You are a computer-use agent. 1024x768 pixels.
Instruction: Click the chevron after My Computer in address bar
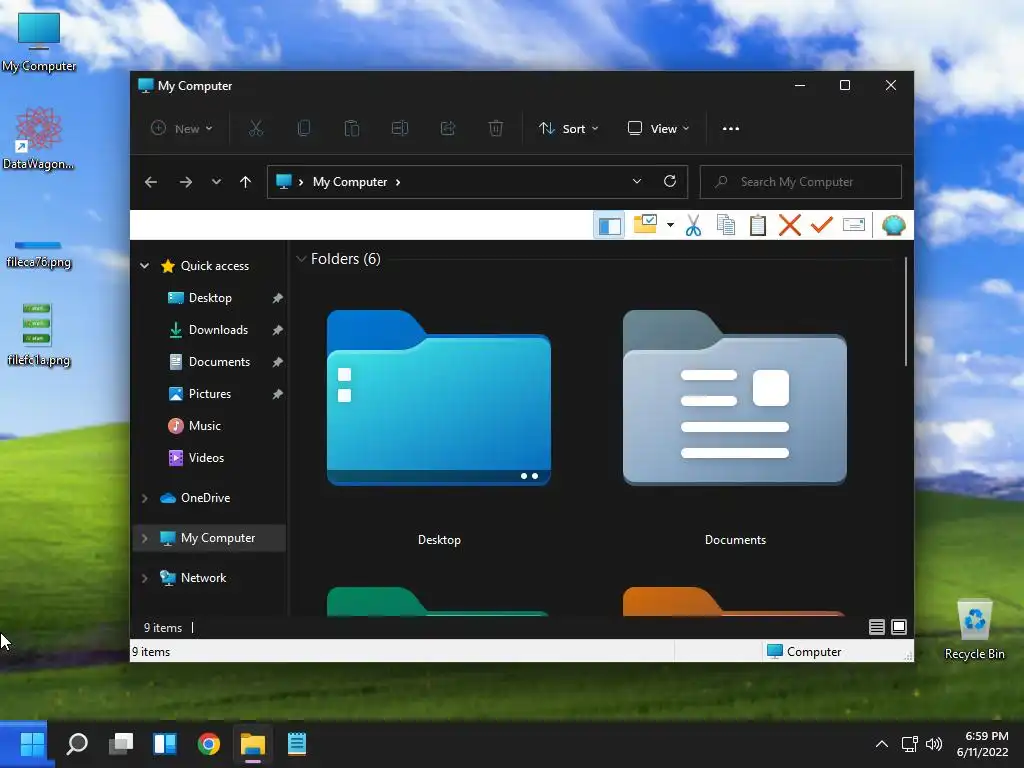pos(398,182)
